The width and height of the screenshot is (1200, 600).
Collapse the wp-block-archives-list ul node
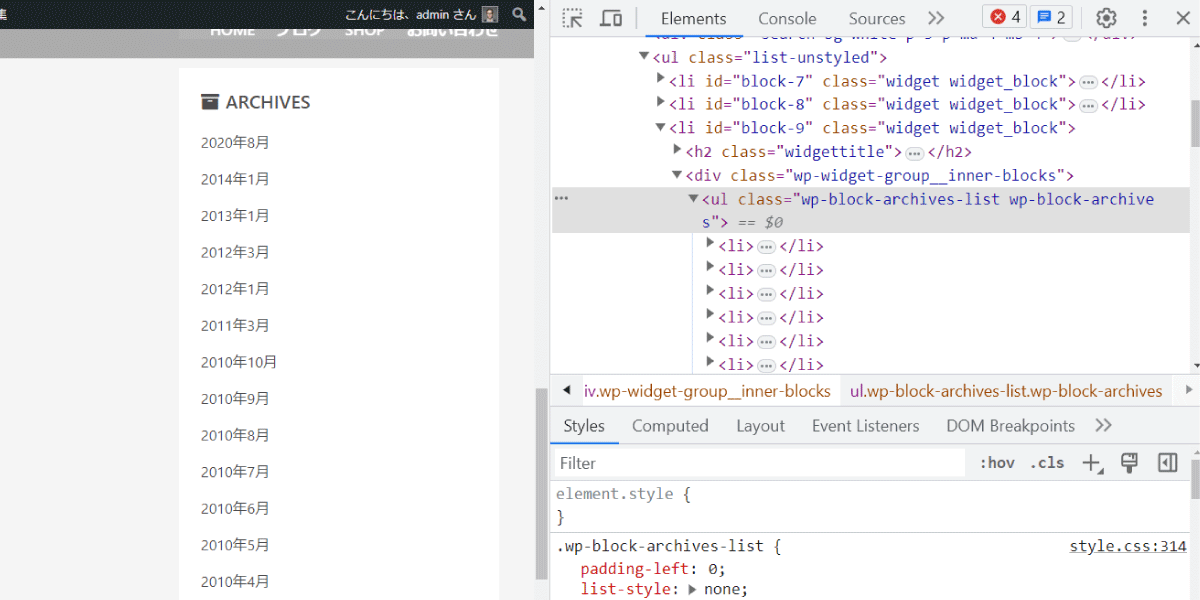(x=693, y=199)
